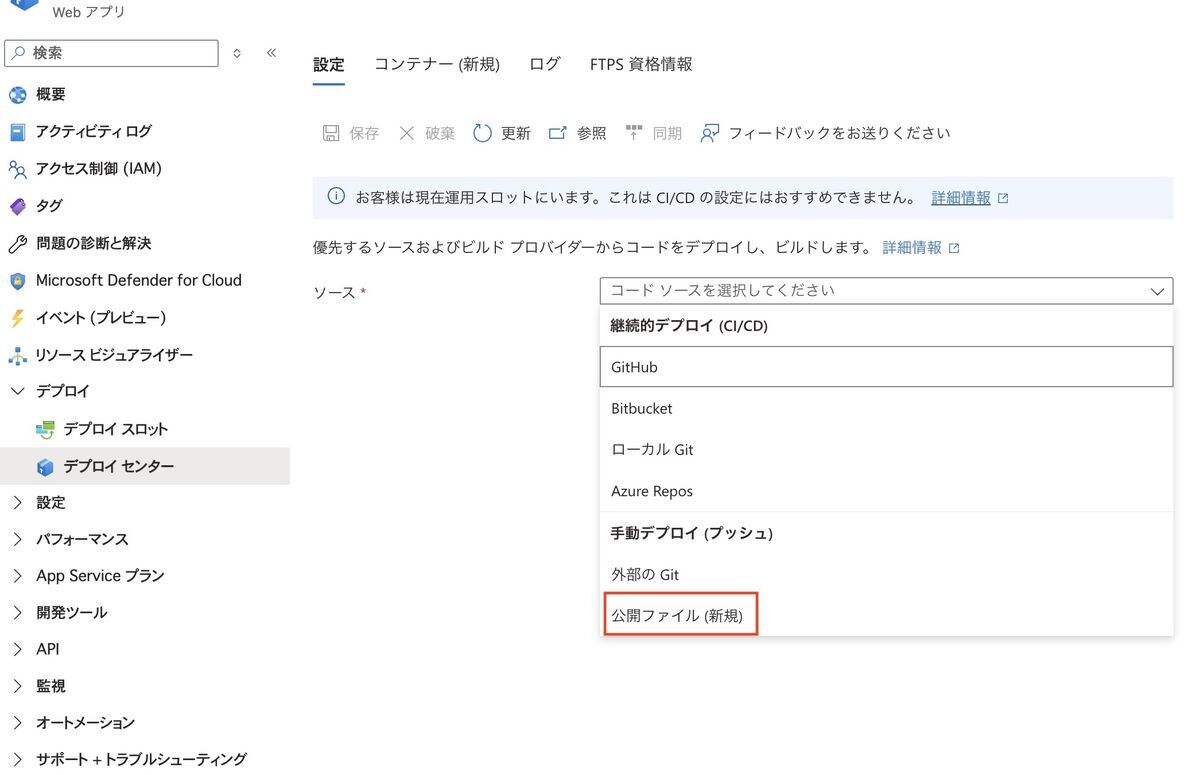Click the 更新 refresh button label

[x=516, y=133]
